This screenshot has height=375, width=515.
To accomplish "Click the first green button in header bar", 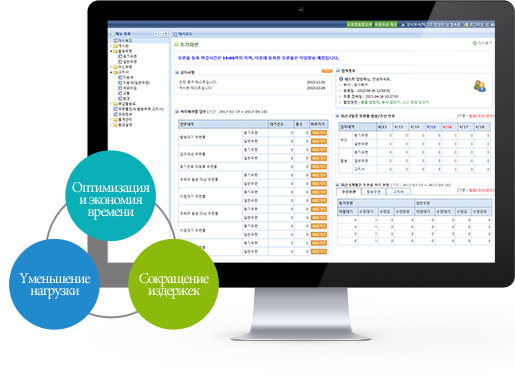I will tap(359, 25).
